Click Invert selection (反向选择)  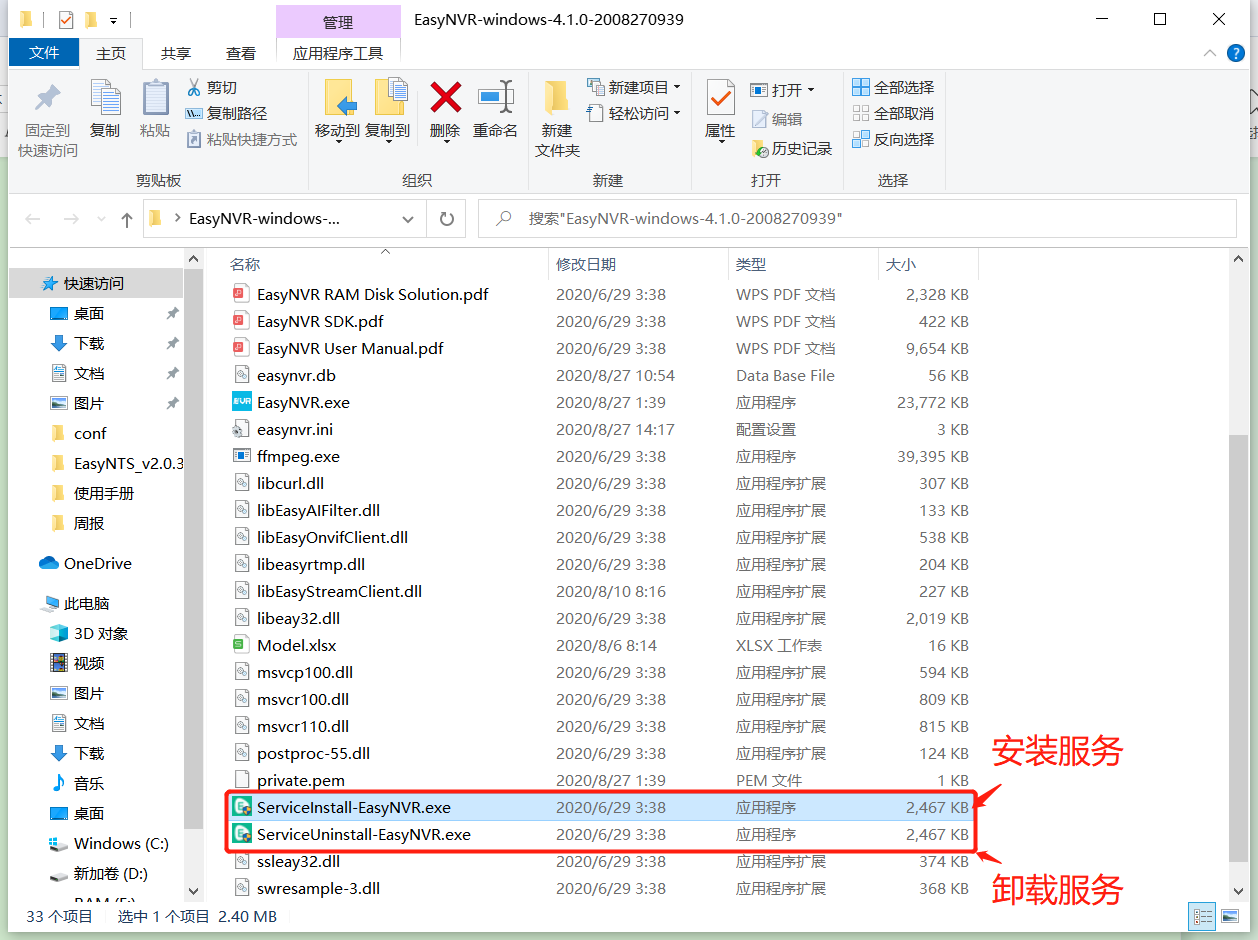(893, 139)
